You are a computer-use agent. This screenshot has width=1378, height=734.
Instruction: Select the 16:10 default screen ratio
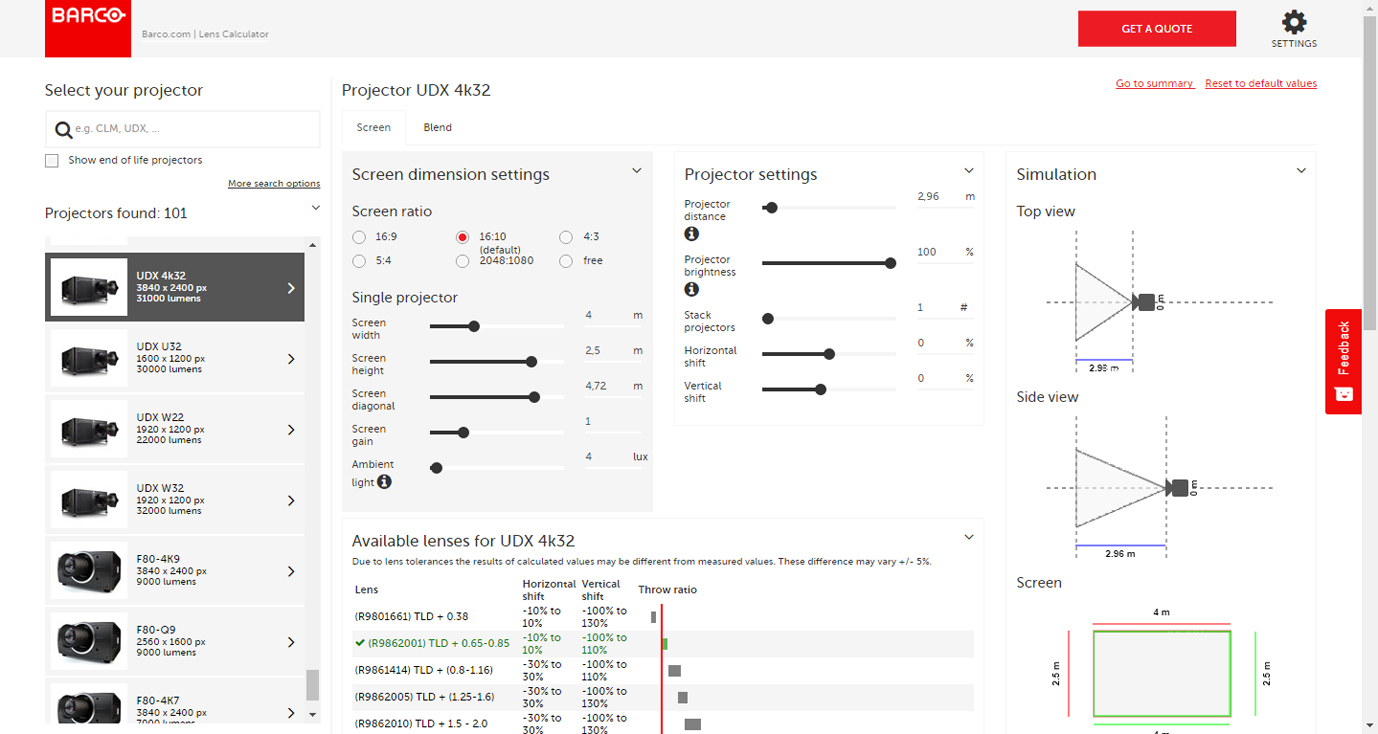pos(462,237)
